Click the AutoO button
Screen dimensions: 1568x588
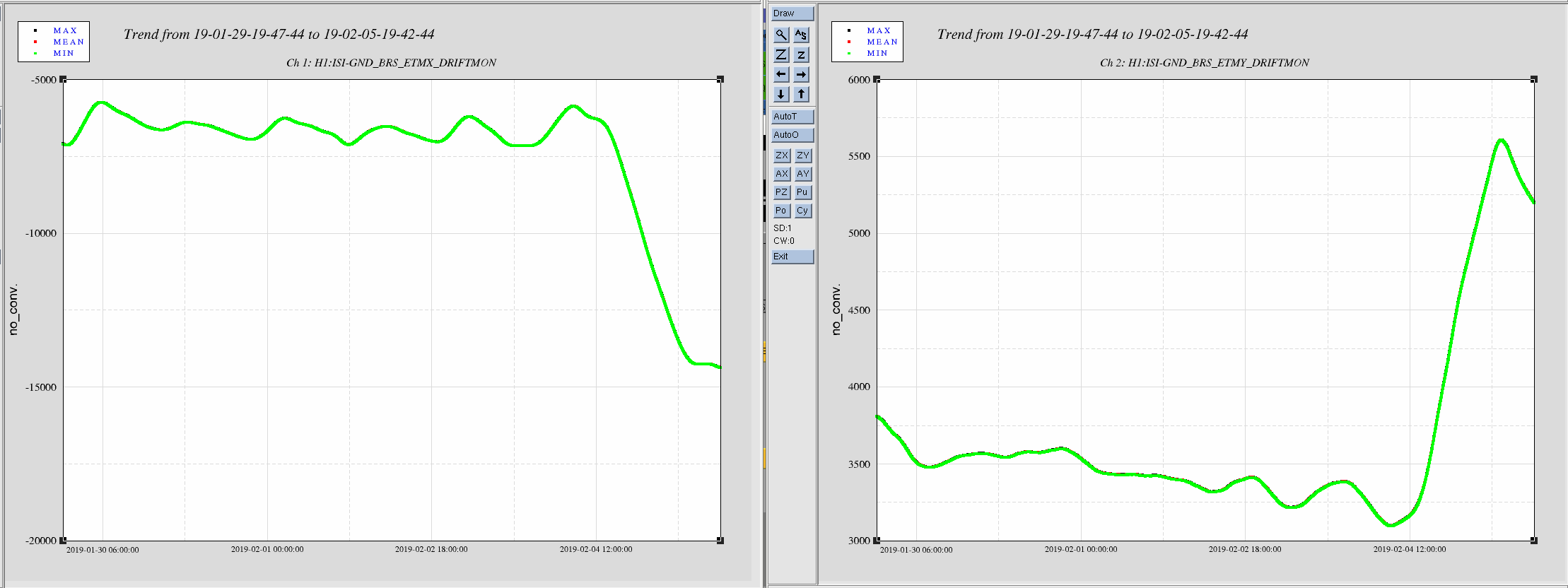[792, 135]
